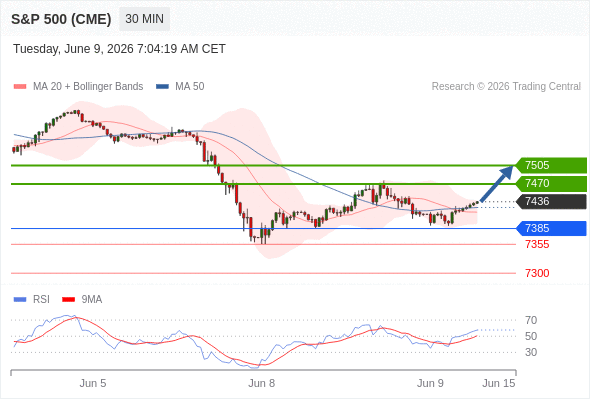Select the MA 20 + Bollinger Bands legend label
The width and height of the screenshot is (590, 400).
(88, 87)
